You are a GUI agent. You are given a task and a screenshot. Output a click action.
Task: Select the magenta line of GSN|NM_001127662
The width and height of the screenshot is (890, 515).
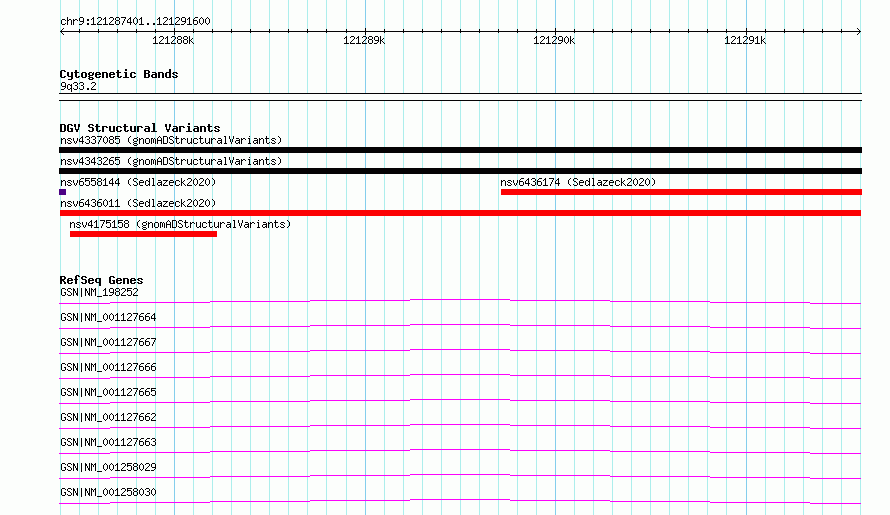tap(460, 426)
